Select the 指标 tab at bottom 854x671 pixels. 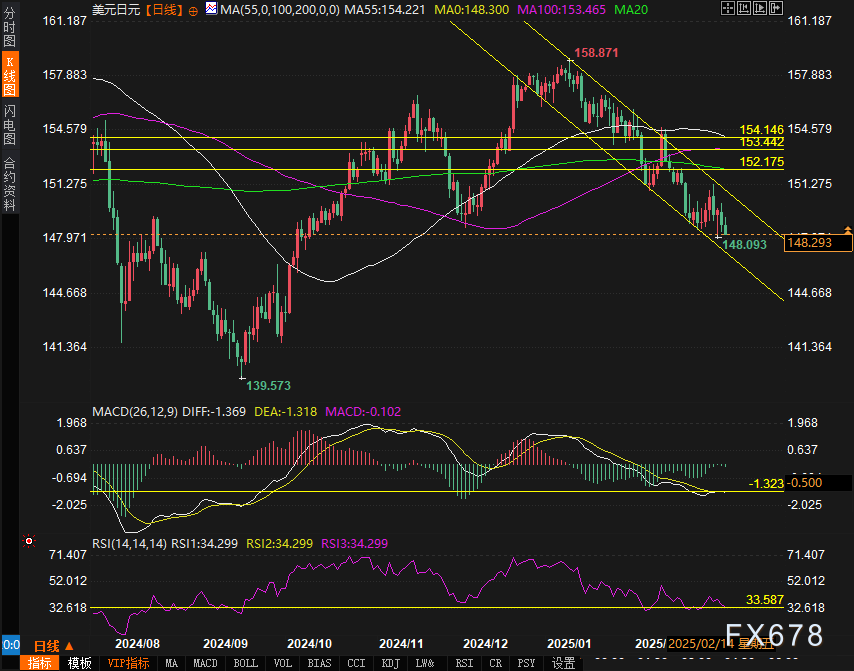click(39, 663)
